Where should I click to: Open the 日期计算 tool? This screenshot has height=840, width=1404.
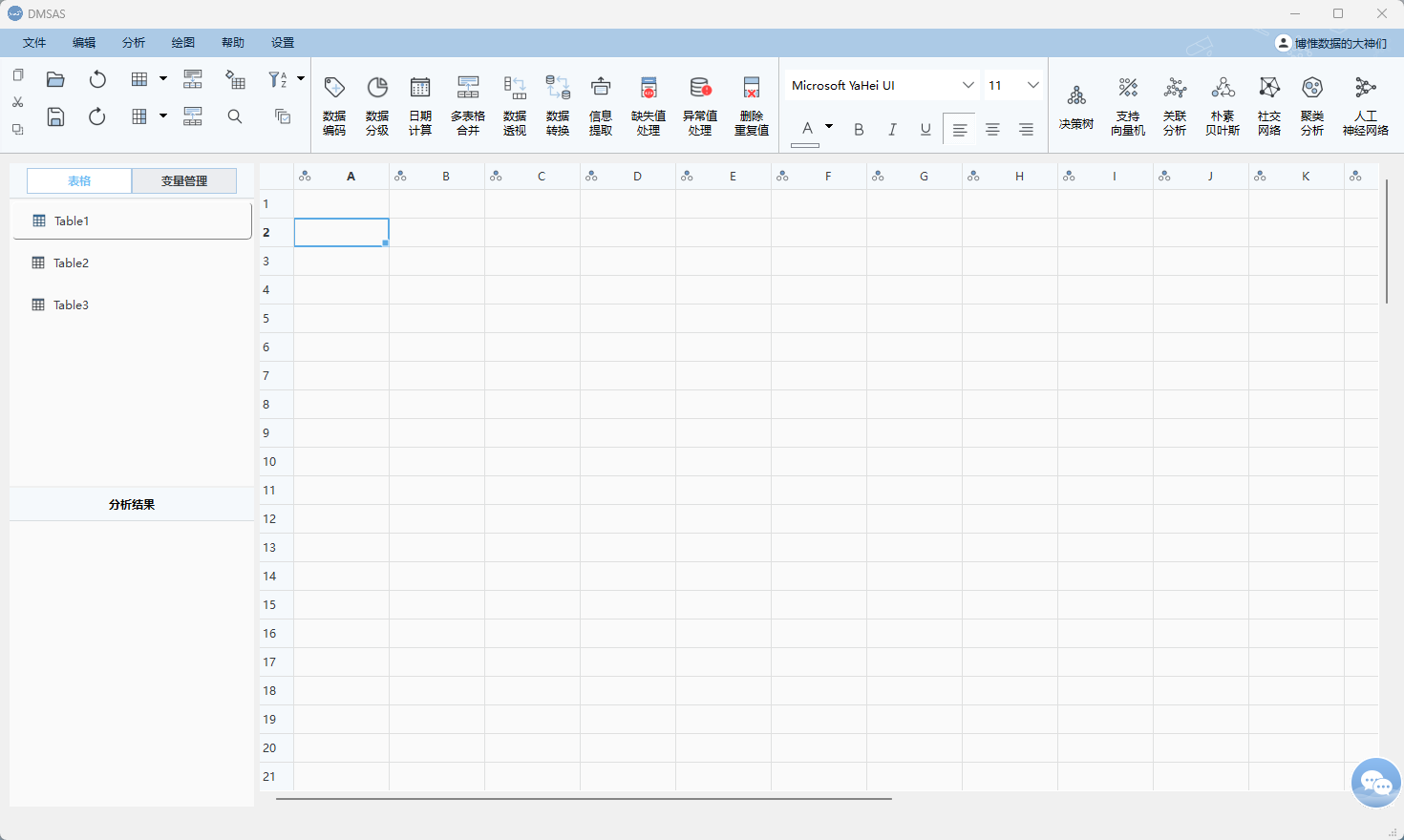tap(420, 106)
